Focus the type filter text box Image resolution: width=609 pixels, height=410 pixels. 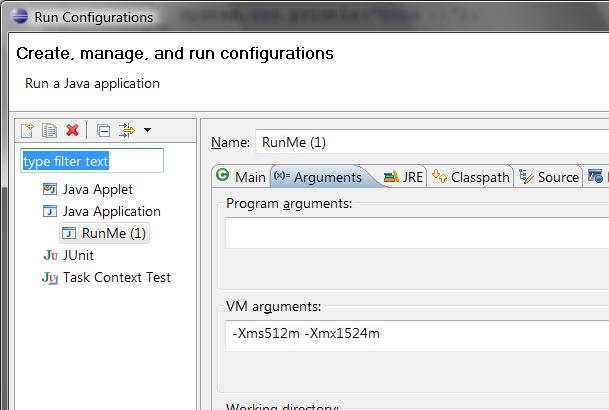click(92, 161)
